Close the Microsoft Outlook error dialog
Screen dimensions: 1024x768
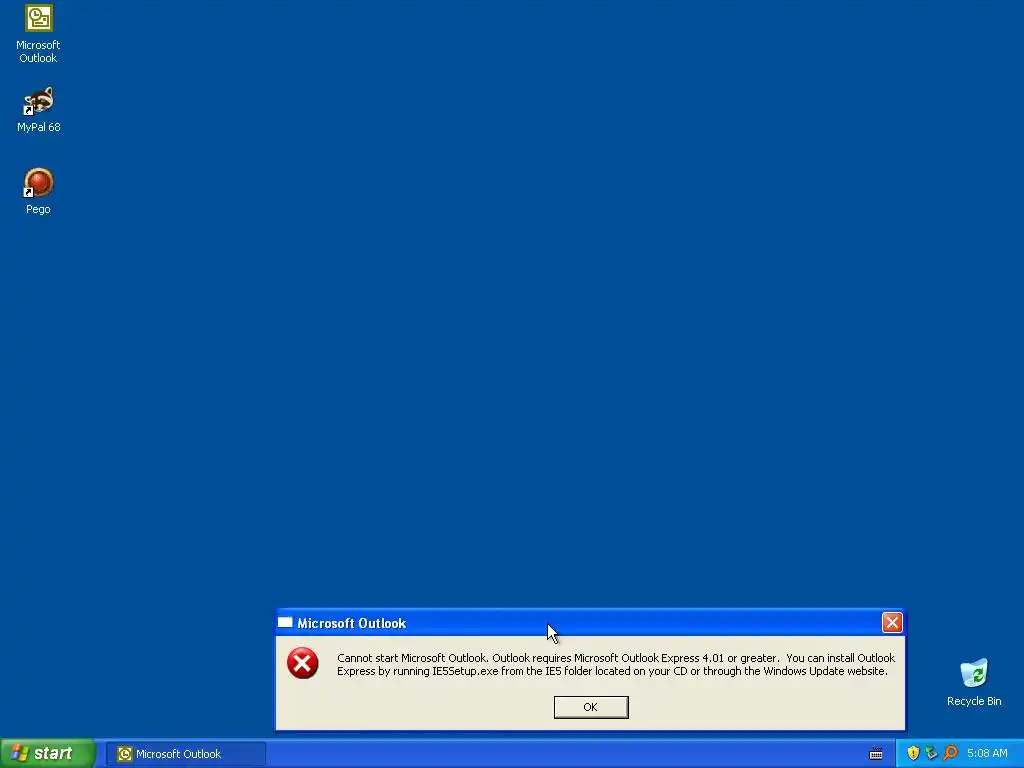click(x=891, y=622)
